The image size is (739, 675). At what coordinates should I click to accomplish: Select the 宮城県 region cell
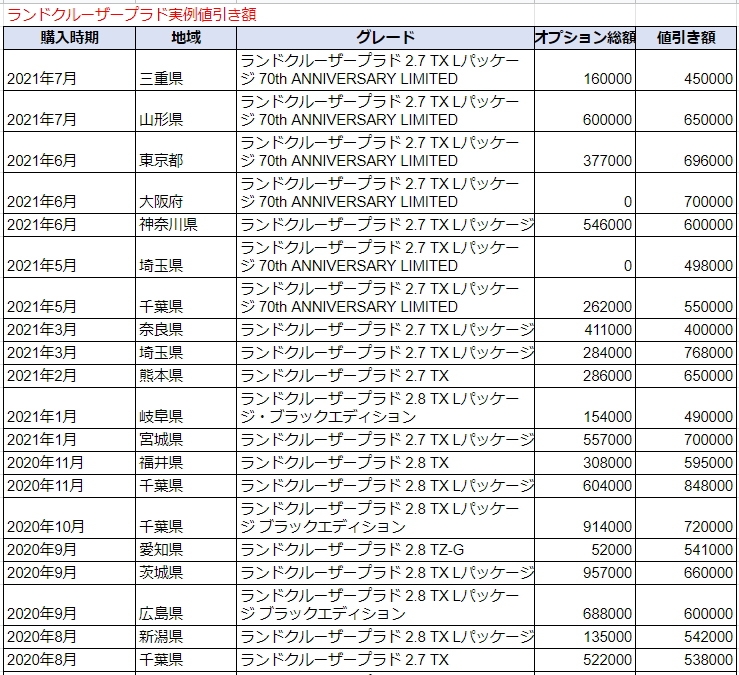[x=186, y=440]
